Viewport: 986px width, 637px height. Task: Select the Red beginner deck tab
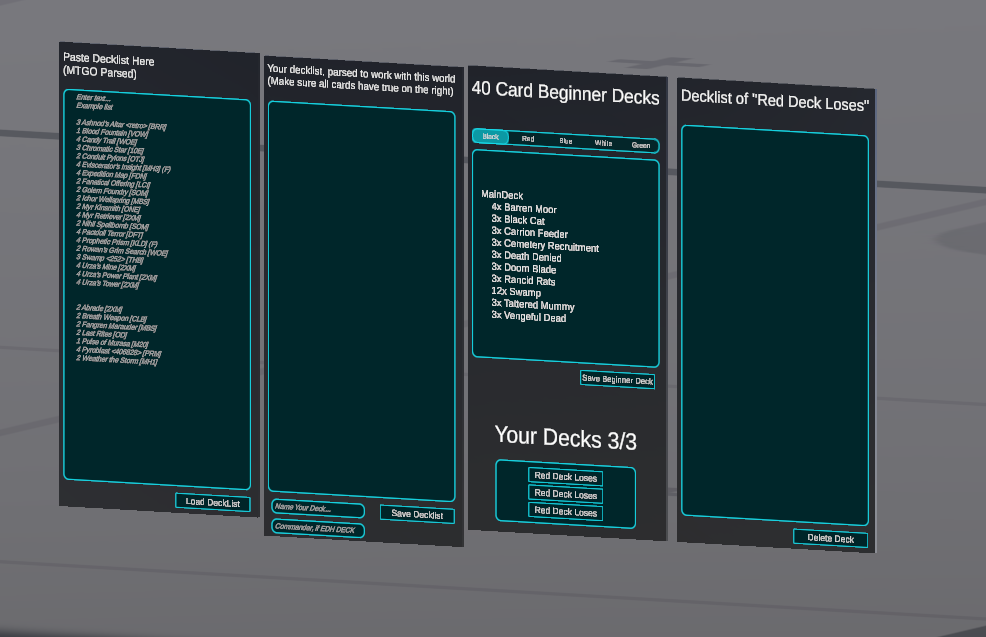click(x=528, y=139)
